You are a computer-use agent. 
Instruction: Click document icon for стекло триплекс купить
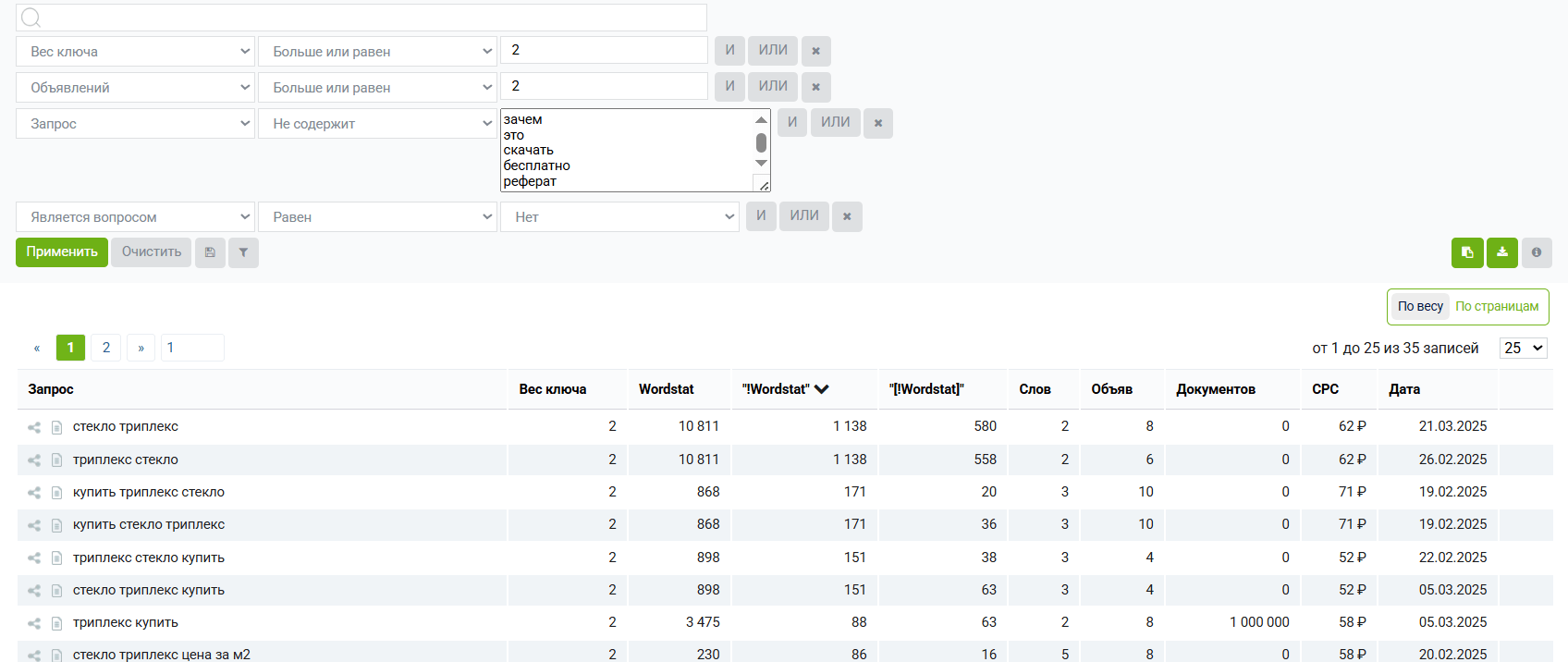coord(56,591)
